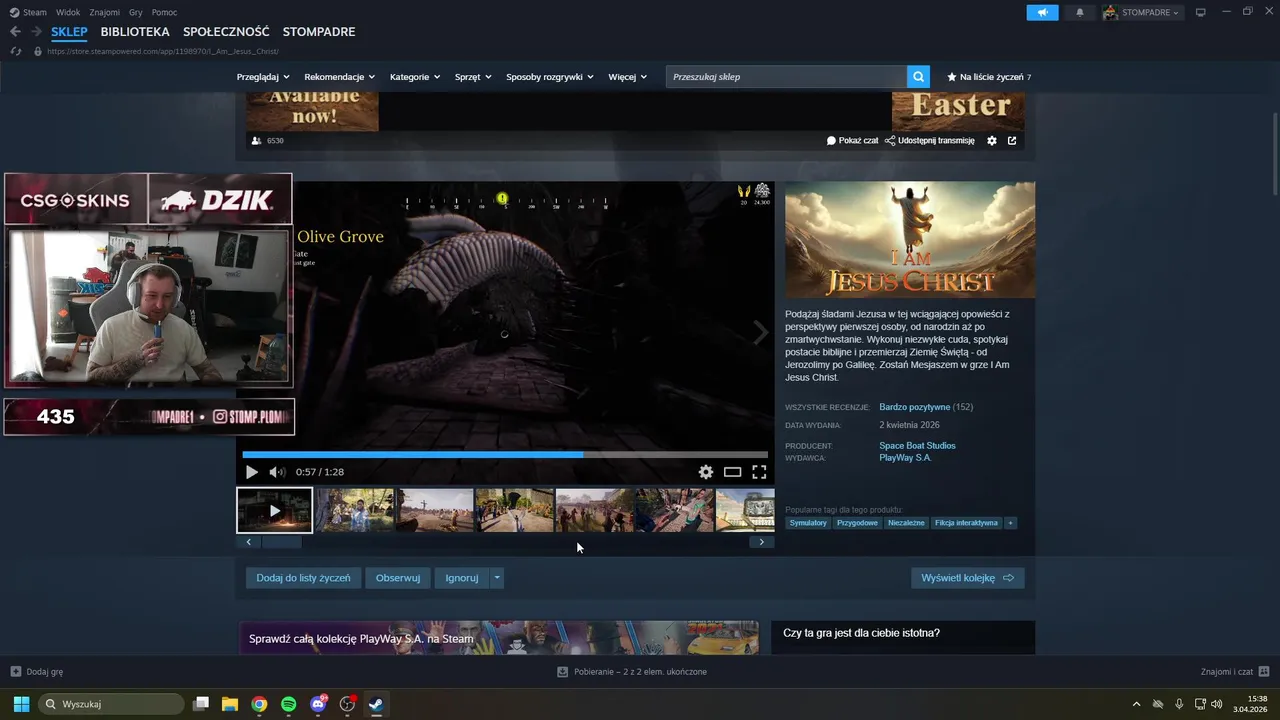Open the Pomoc menu
Viewport: 1280px width, 720px height.
coord(164,12)
